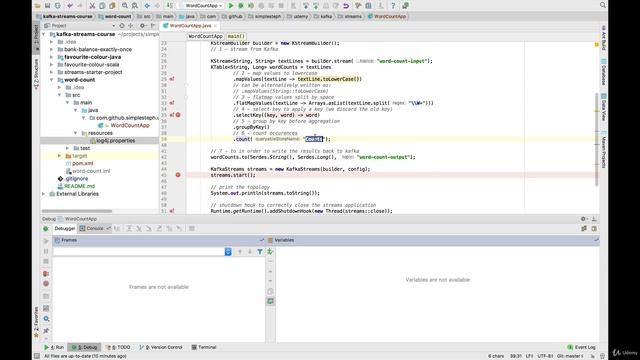Click the simplesteph breadcrumb
The width and height of the screenshot is (640, 360).
[265, 16]
